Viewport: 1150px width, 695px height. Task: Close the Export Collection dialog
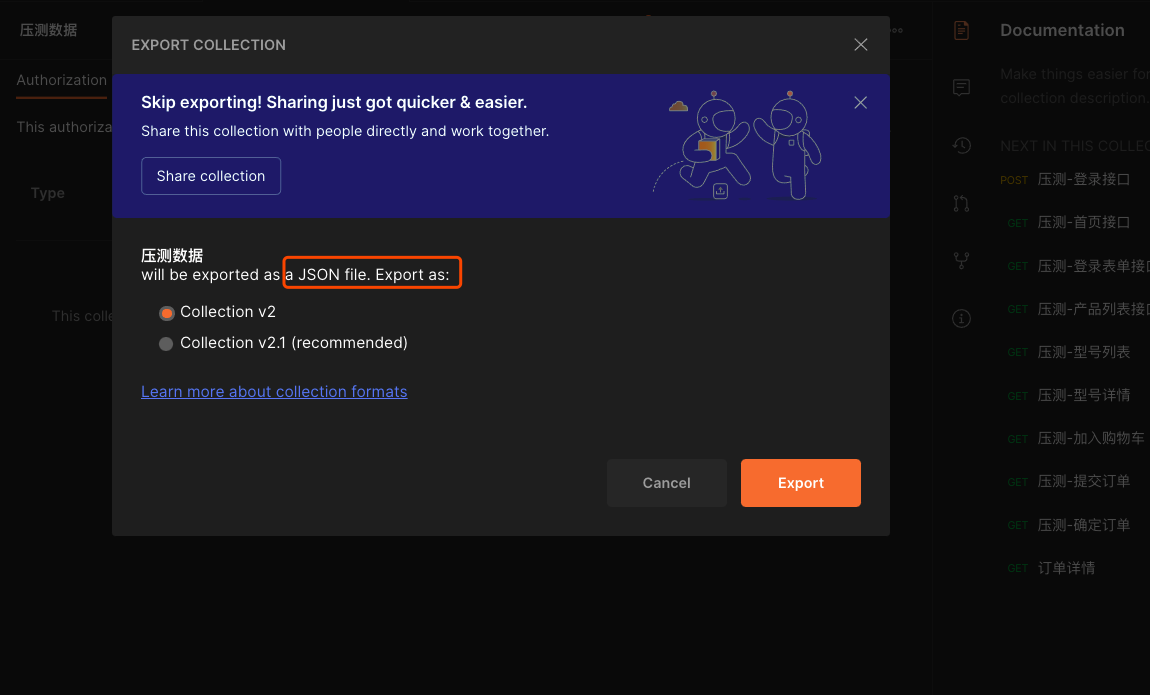coord(860,45)
